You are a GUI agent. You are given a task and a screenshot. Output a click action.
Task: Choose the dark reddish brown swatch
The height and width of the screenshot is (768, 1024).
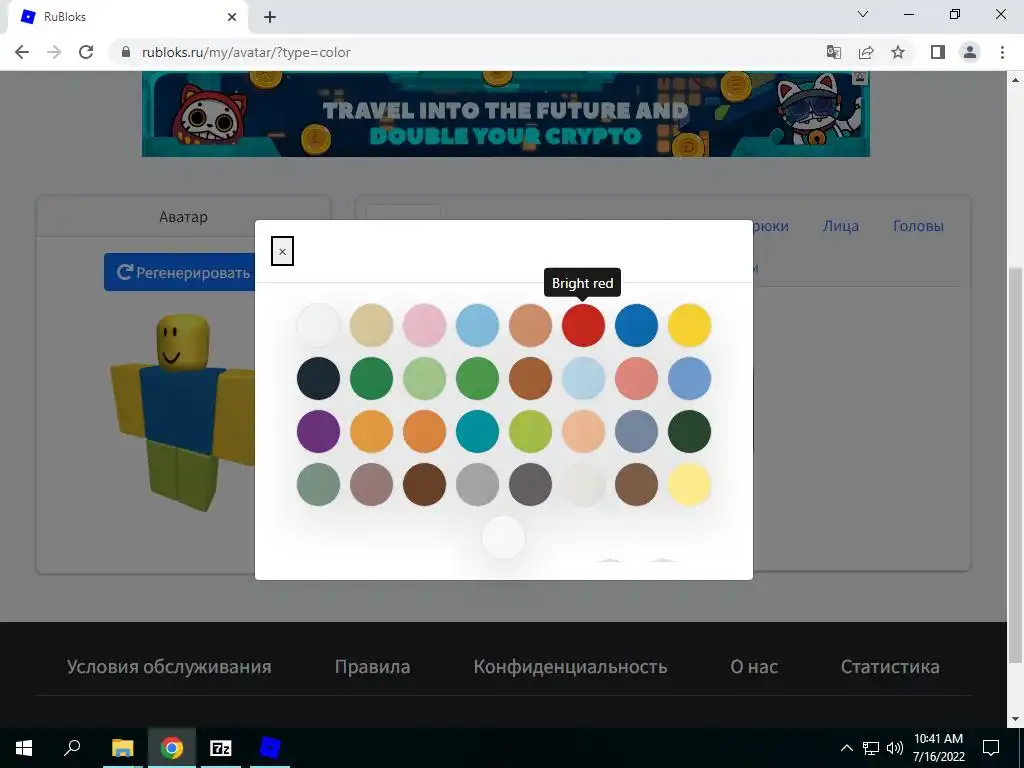click(424, 485)
